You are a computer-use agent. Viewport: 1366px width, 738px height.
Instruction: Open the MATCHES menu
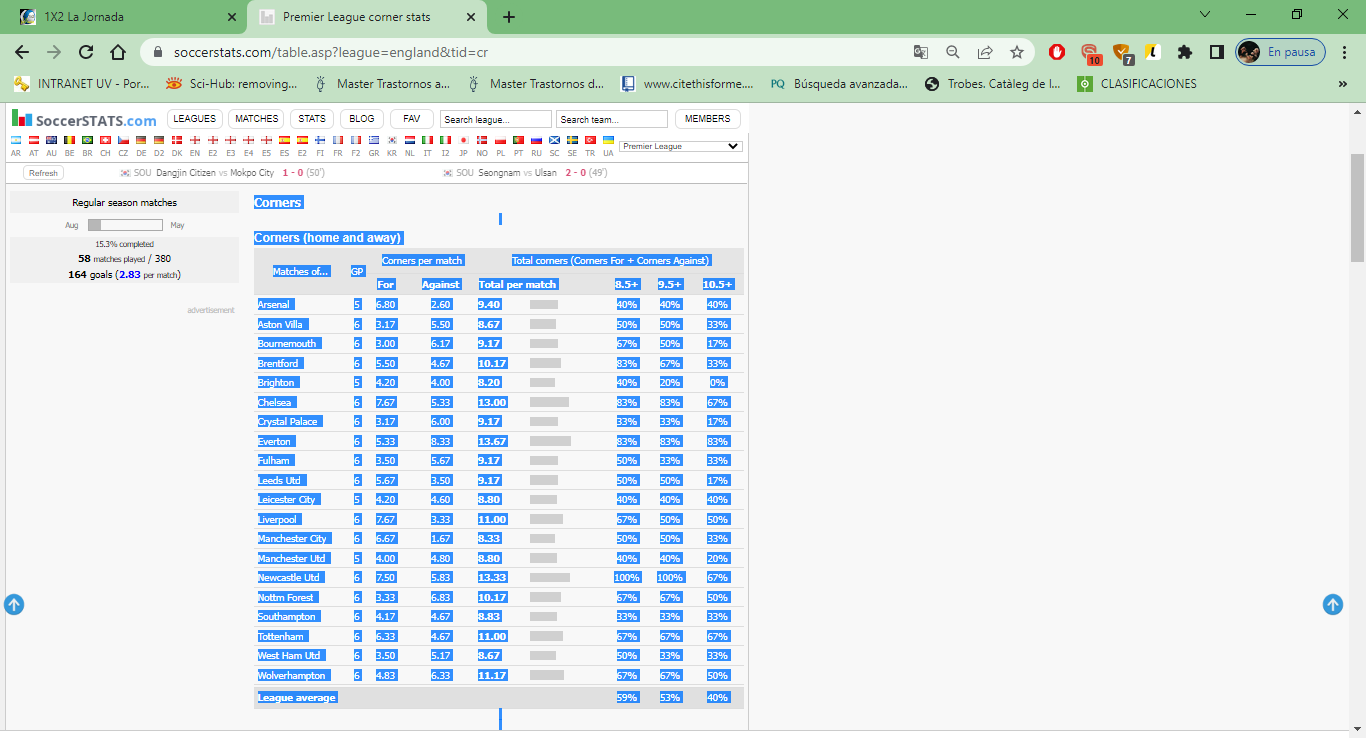256,119
